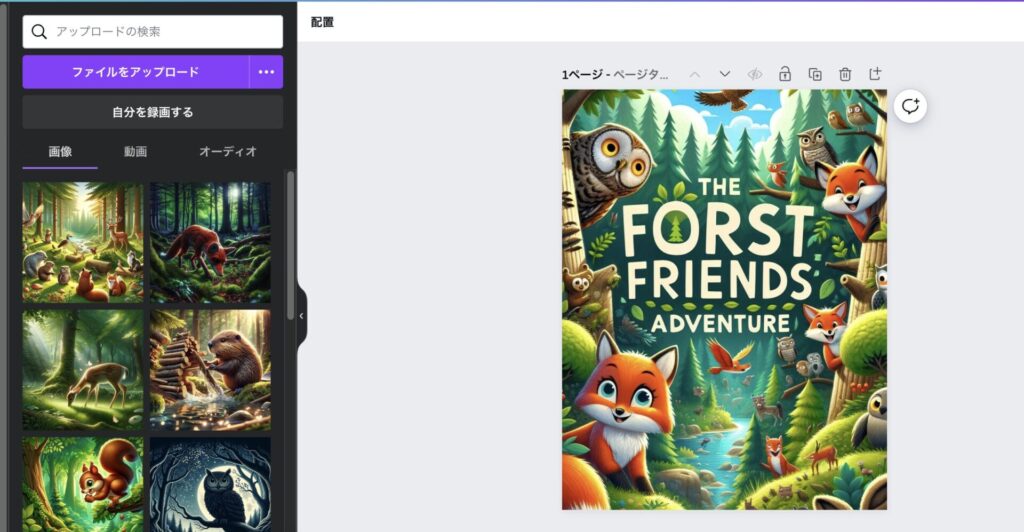
Task: Move page down with chevron arrow
Action: tap(725, 74)
